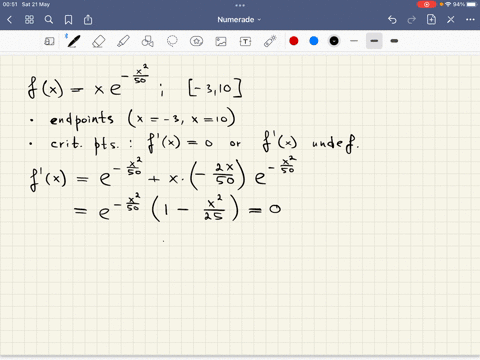The height and width of the screenshot is (360, 480).
Task: Tap the handwritten word "endpoints"
Action: 82,120
